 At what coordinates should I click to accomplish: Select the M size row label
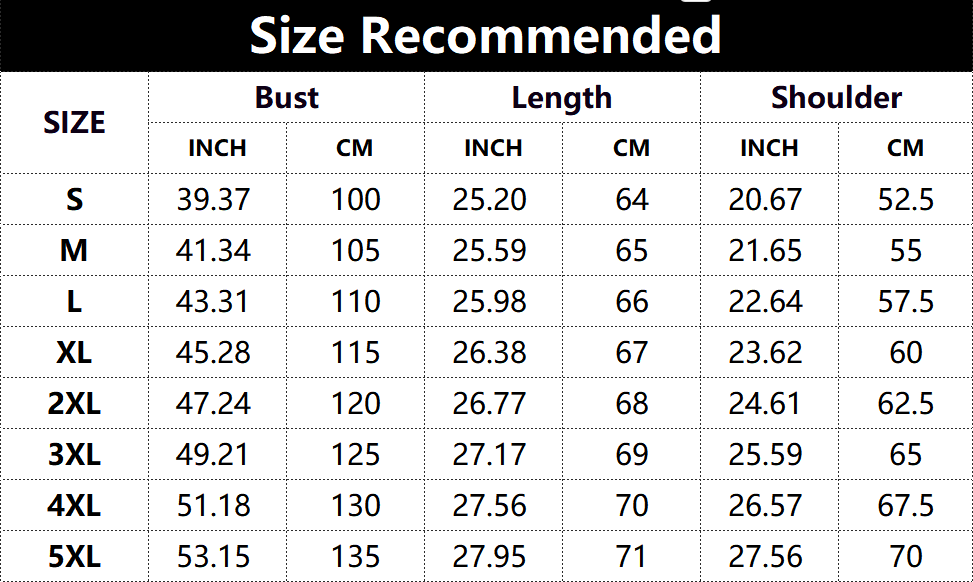[74, 250]
